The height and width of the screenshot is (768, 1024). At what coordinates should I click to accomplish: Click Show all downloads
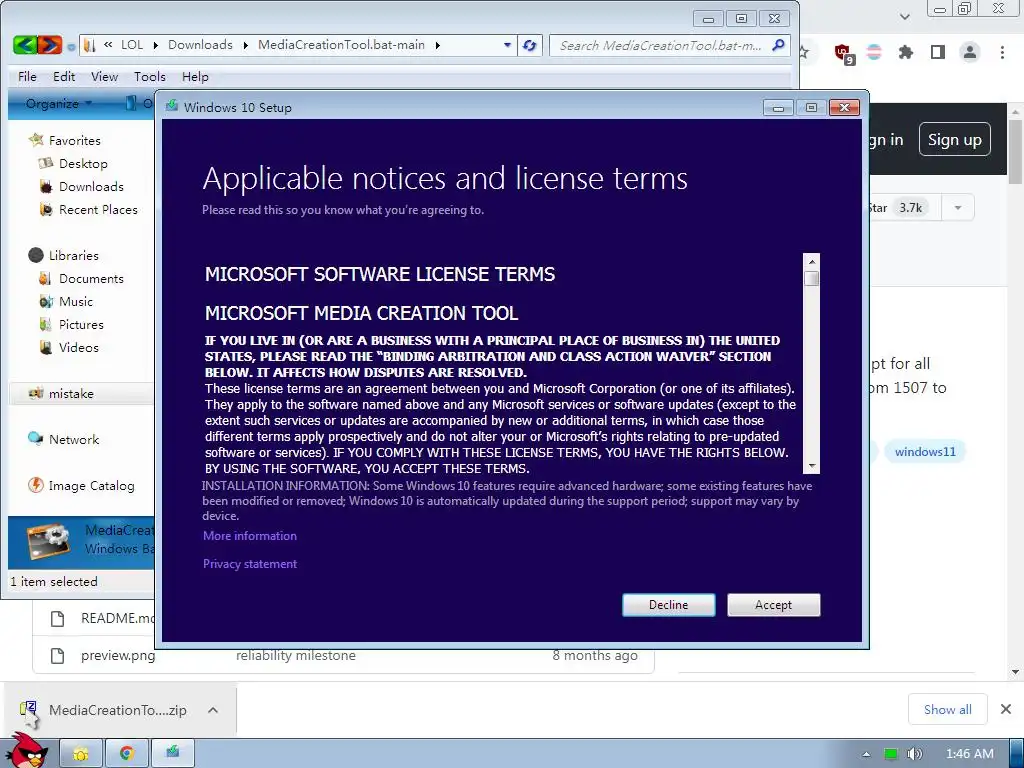coord(947,709)
